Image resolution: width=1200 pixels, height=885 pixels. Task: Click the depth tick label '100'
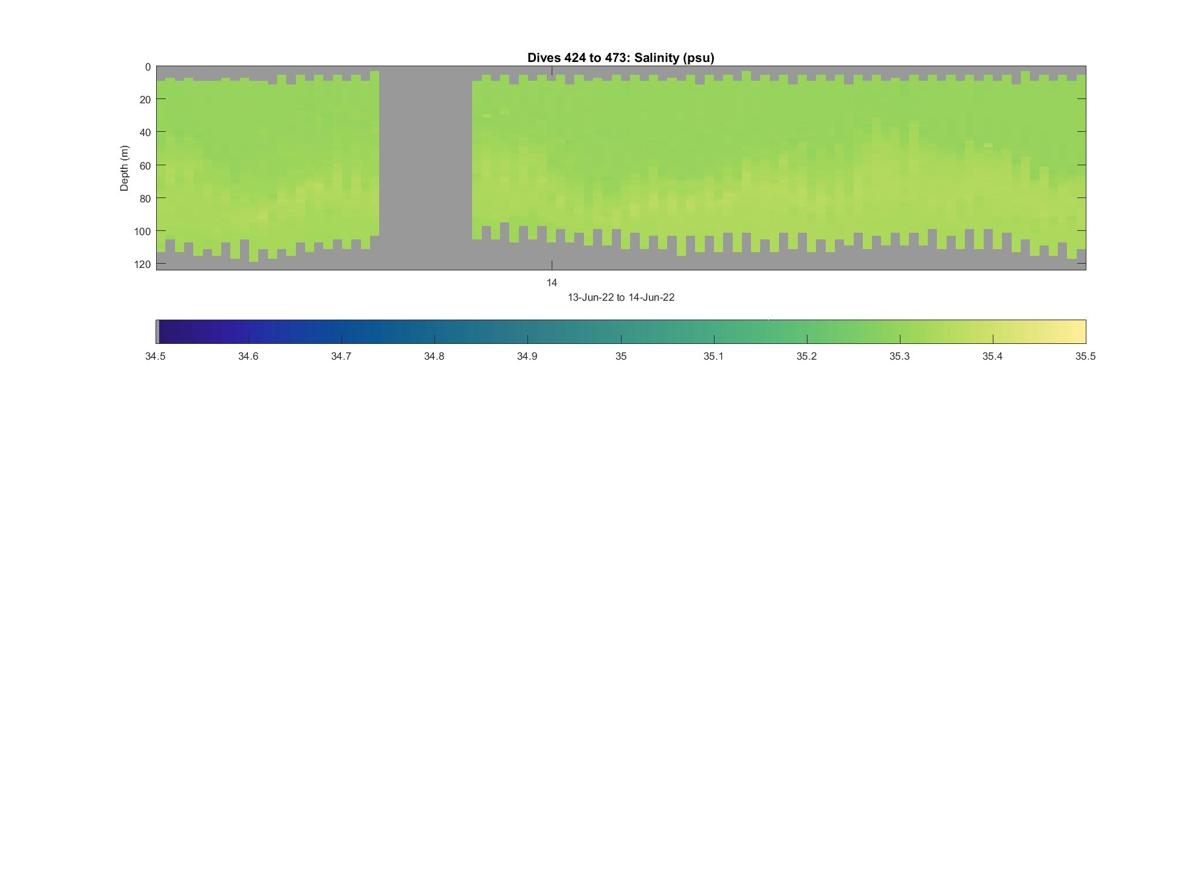pos(141,231)
